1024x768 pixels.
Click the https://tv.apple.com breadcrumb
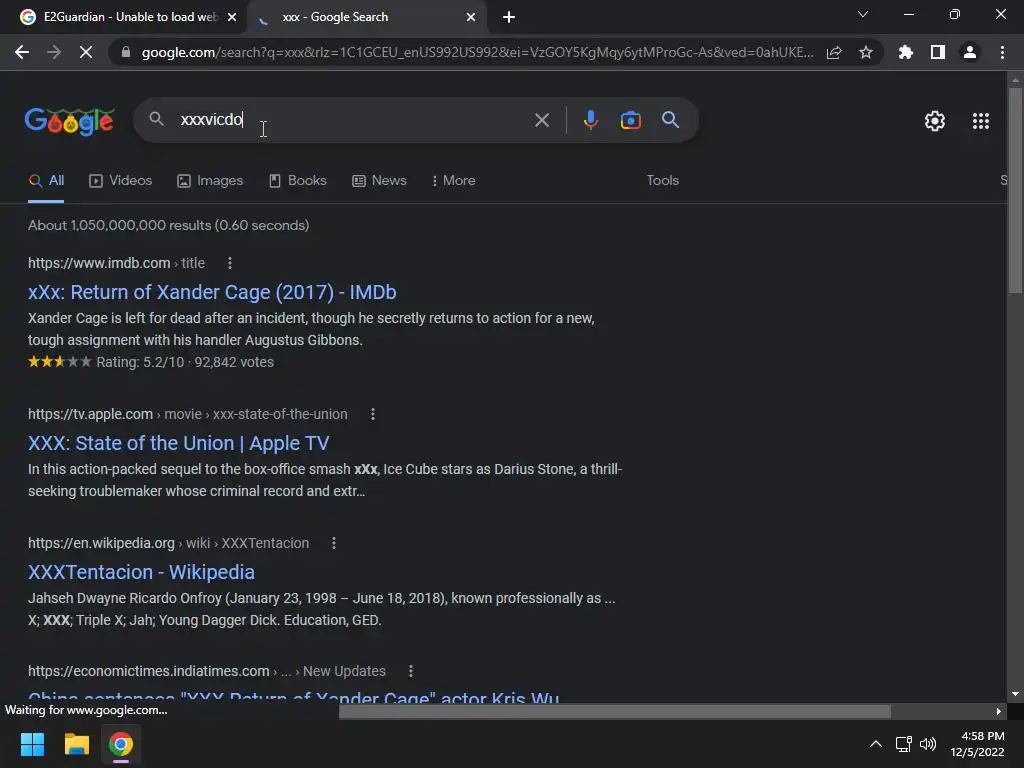[90, 414]
